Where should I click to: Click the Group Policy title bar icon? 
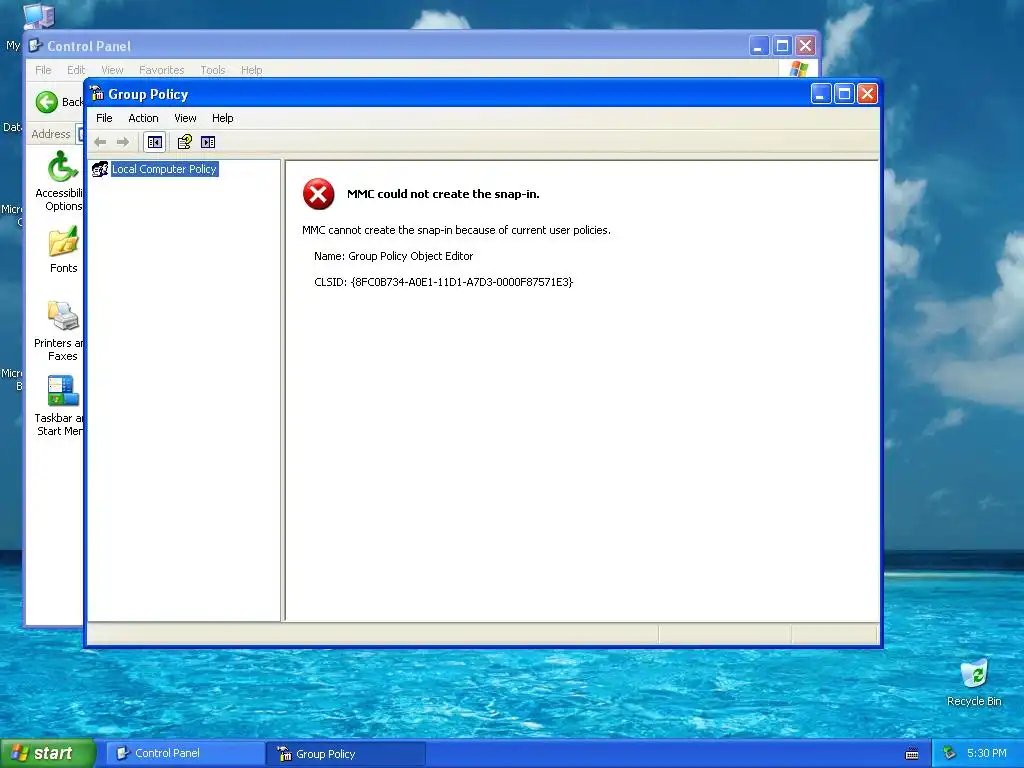click(97, 93)
